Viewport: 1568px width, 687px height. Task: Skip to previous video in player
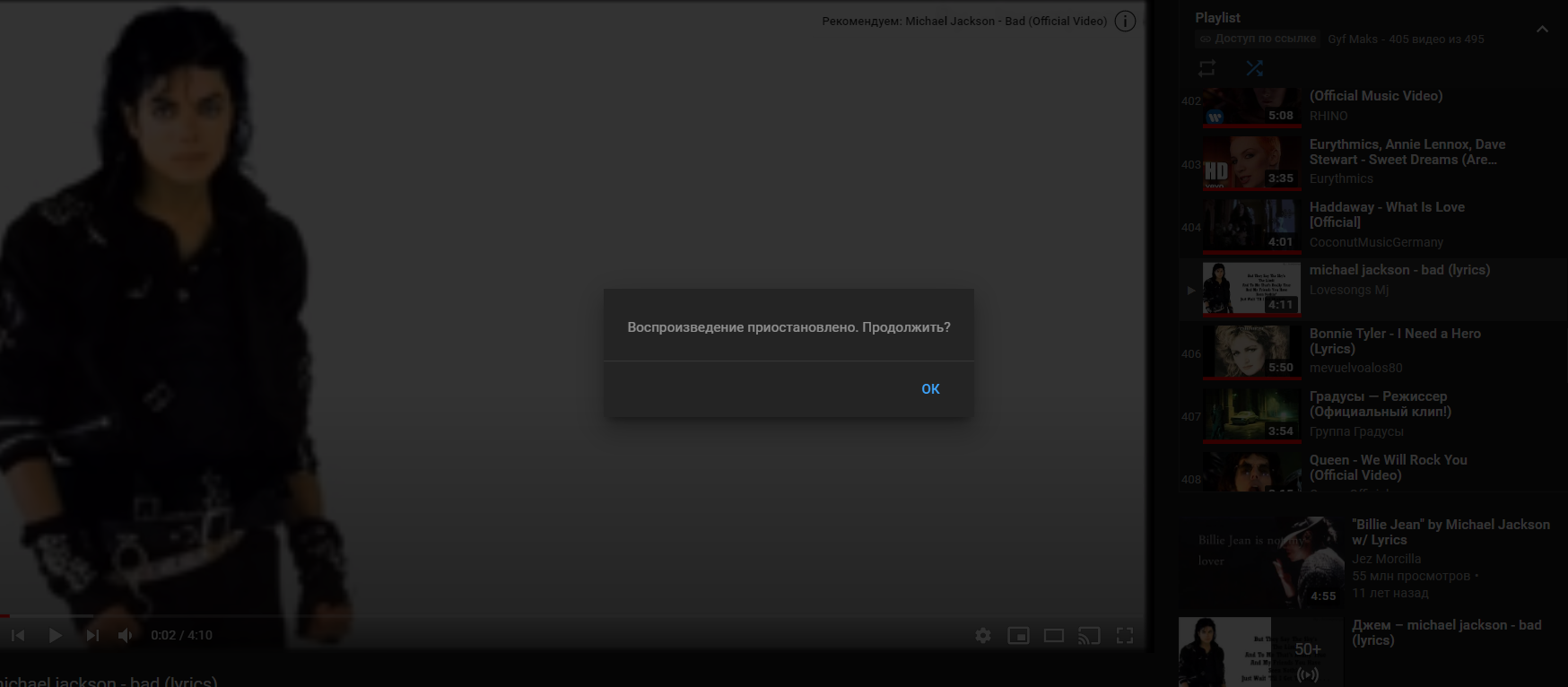click(18, 635)
